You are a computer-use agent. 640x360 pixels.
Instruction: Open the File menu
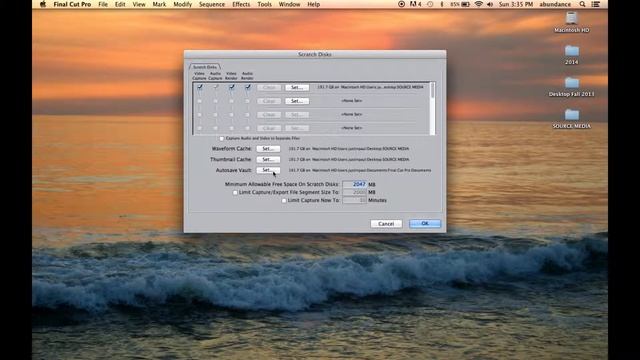[103, 4]
